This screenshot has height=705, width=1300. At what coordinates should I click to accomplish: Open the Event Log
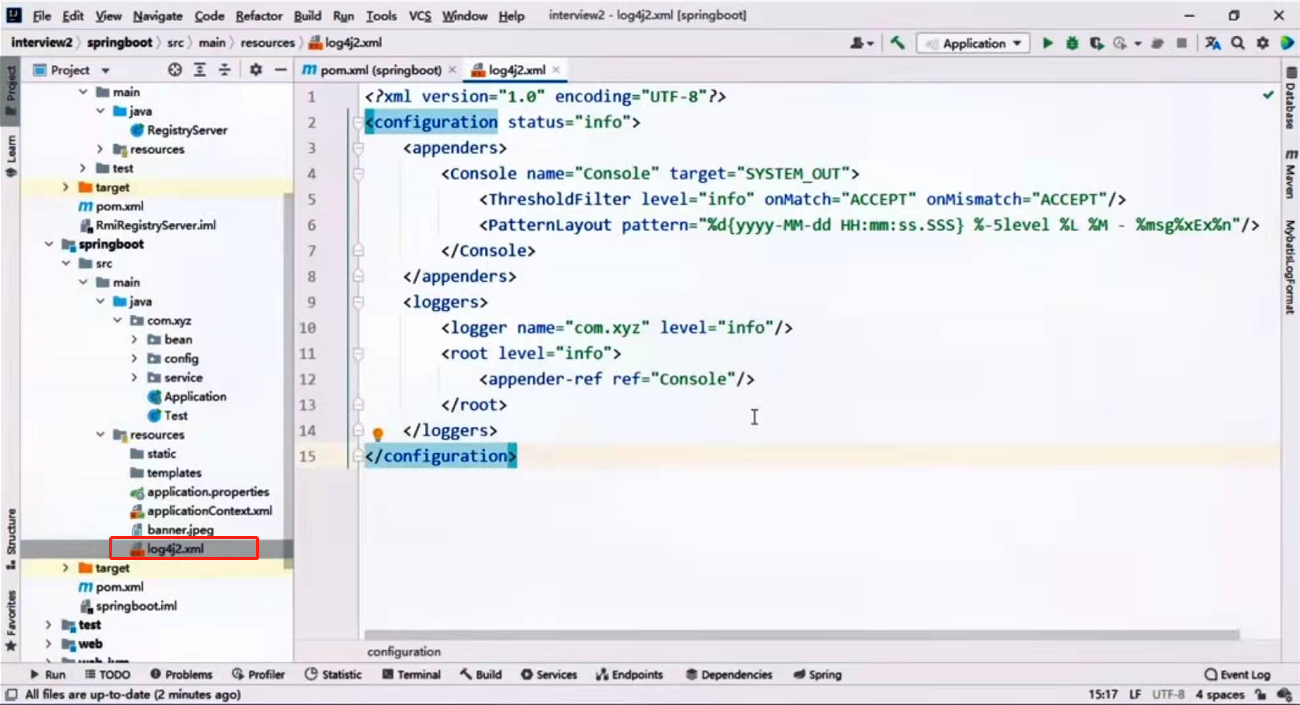tap(1237, 675)
